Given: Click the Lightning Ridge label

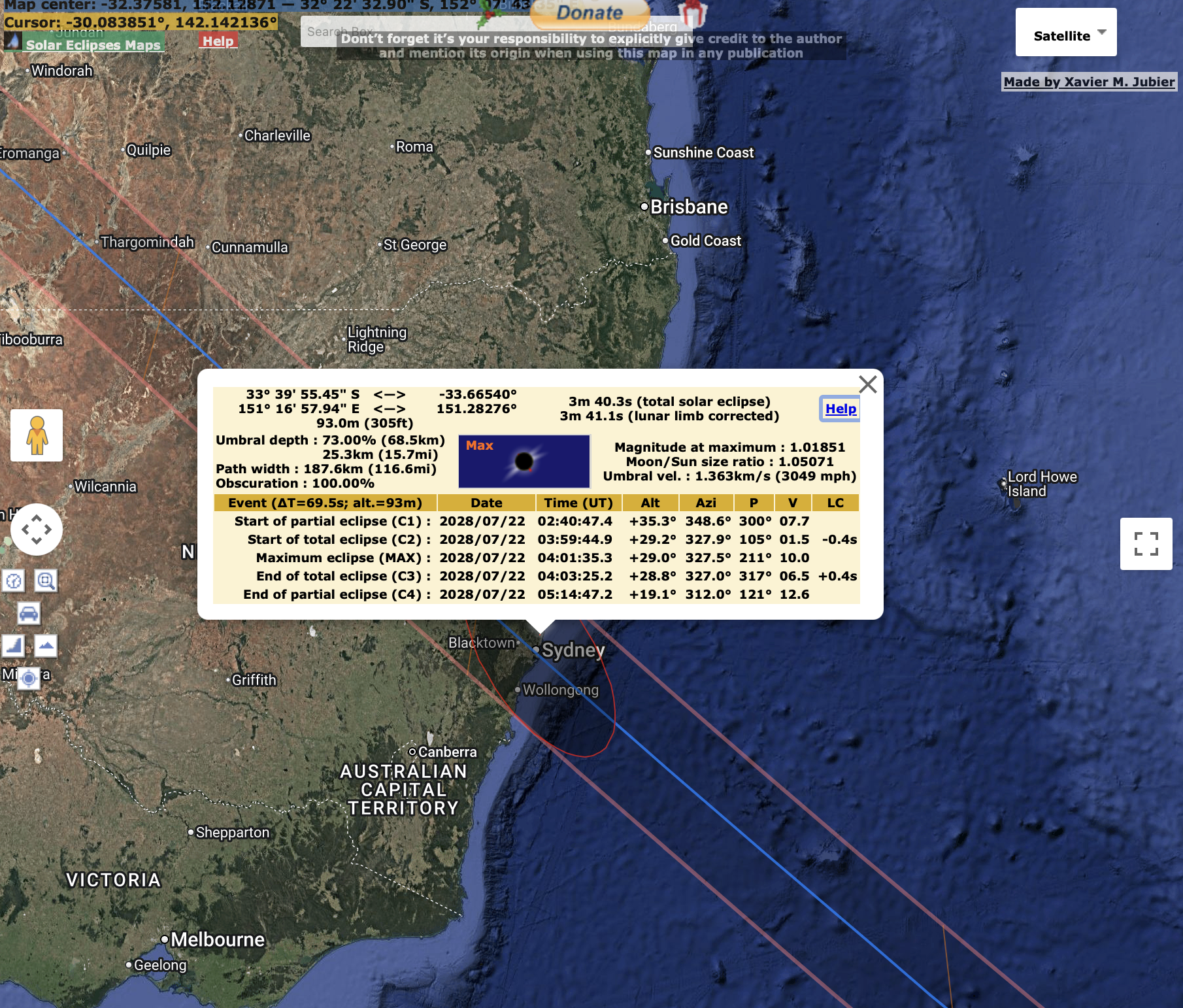Looking at the screenshot, I should 376,340.
